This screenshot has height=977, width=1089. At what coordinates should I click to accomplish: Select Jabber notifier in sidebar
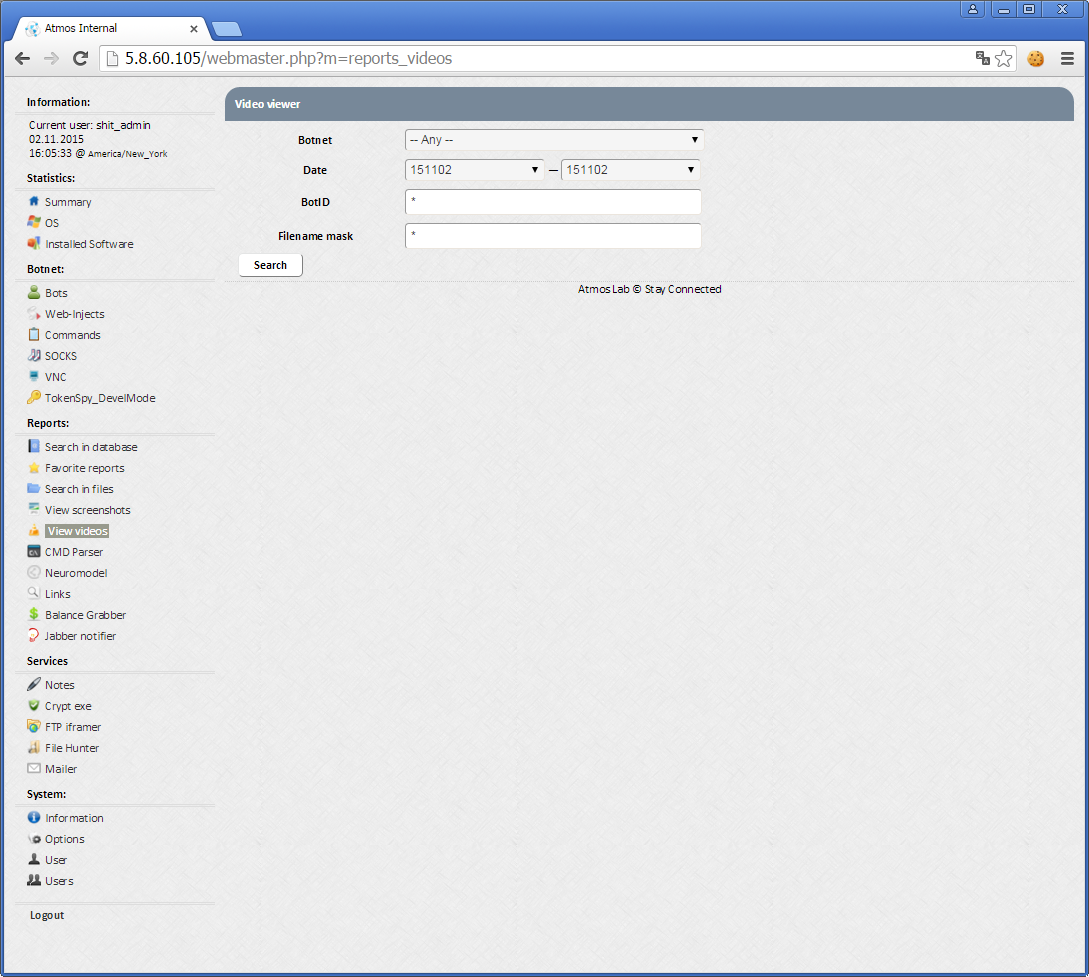tap(81, 636)
